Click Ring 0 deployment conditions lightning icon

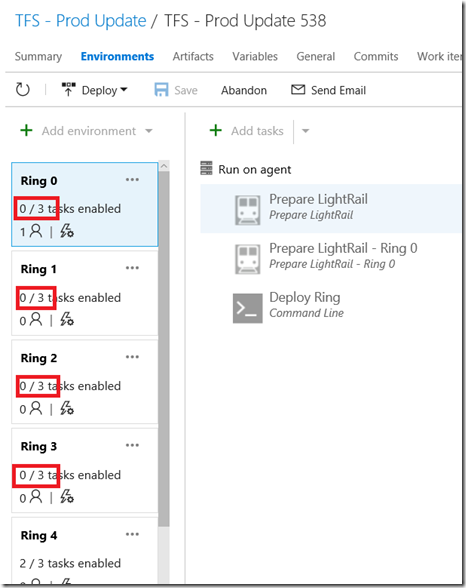[x=67, y=231]
